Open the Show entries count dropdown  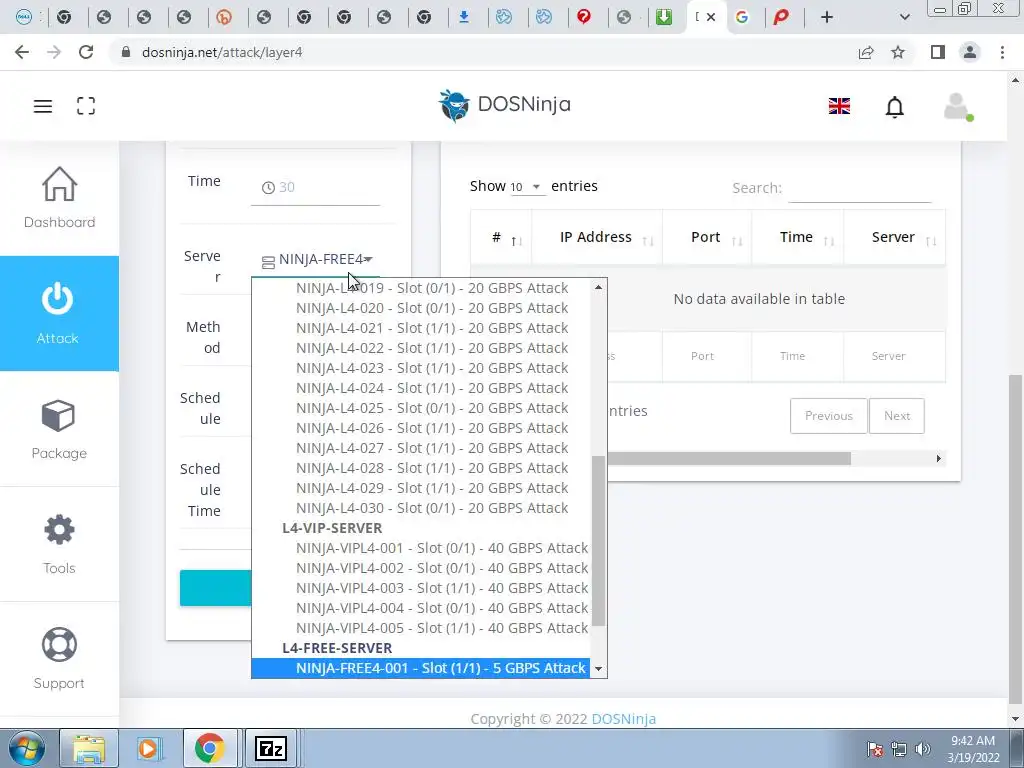(x=526, y=187)
